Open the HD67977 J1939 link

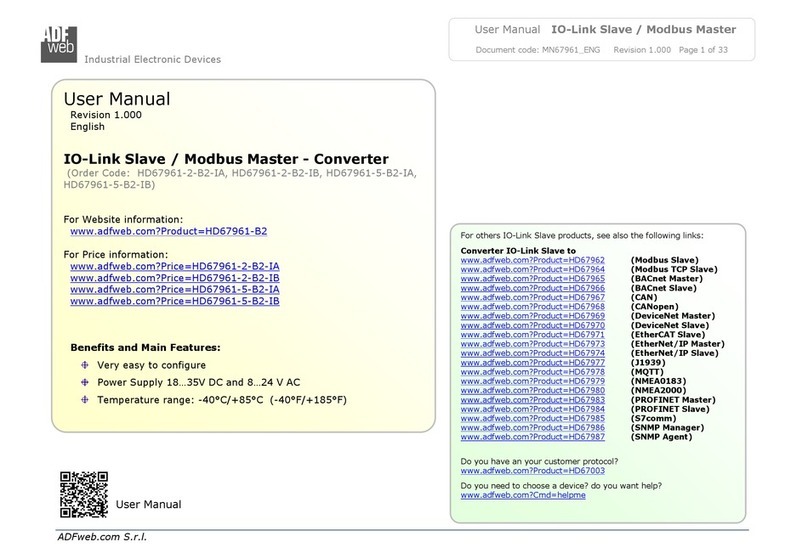(x=533, y=363)
